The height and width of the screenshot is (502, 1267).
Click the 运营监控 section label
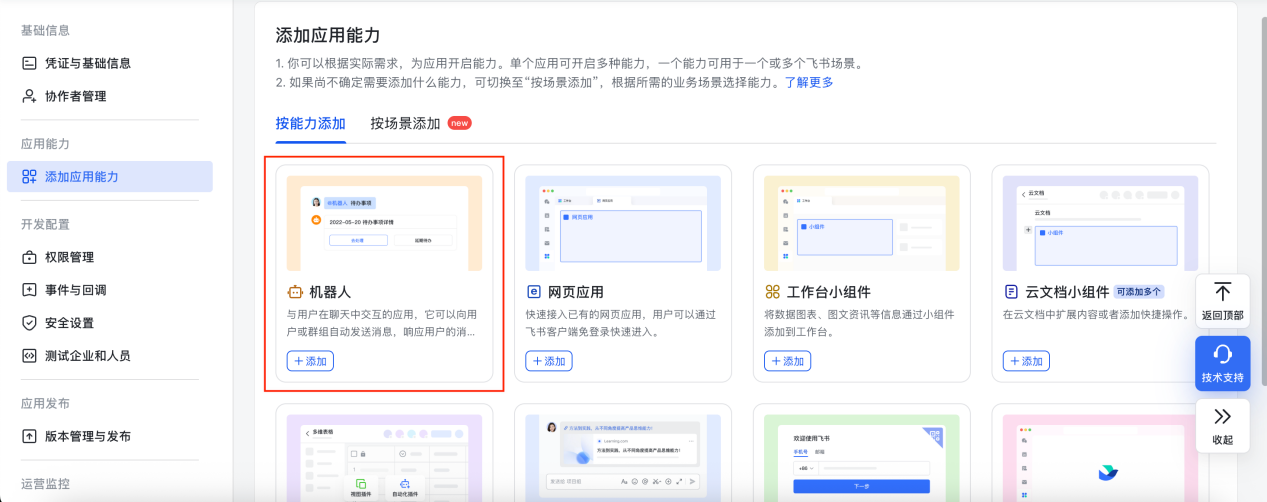coord(46,484)
